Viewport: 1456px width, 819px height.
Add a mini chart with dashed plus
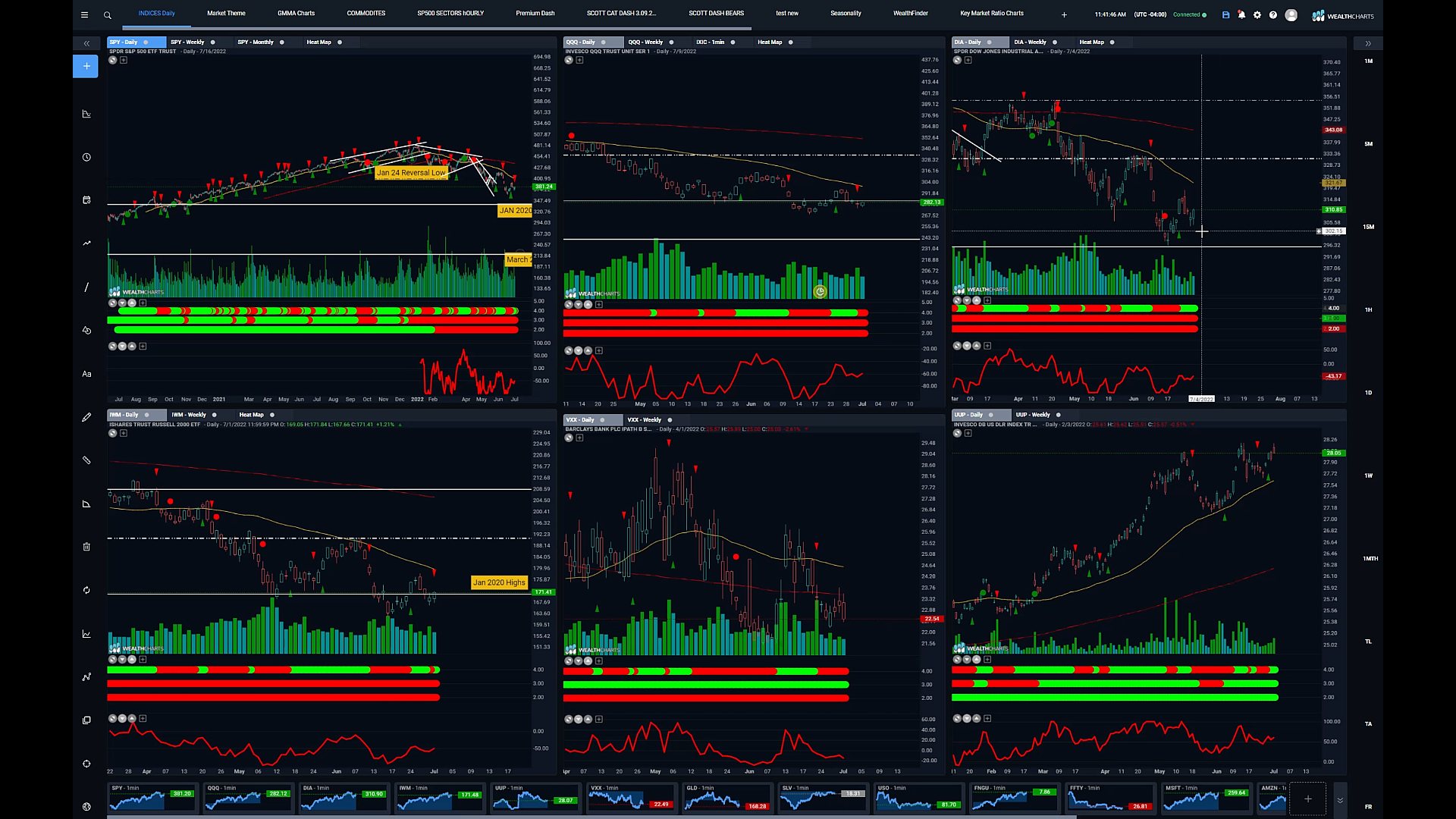click(x=1307, y=799)
